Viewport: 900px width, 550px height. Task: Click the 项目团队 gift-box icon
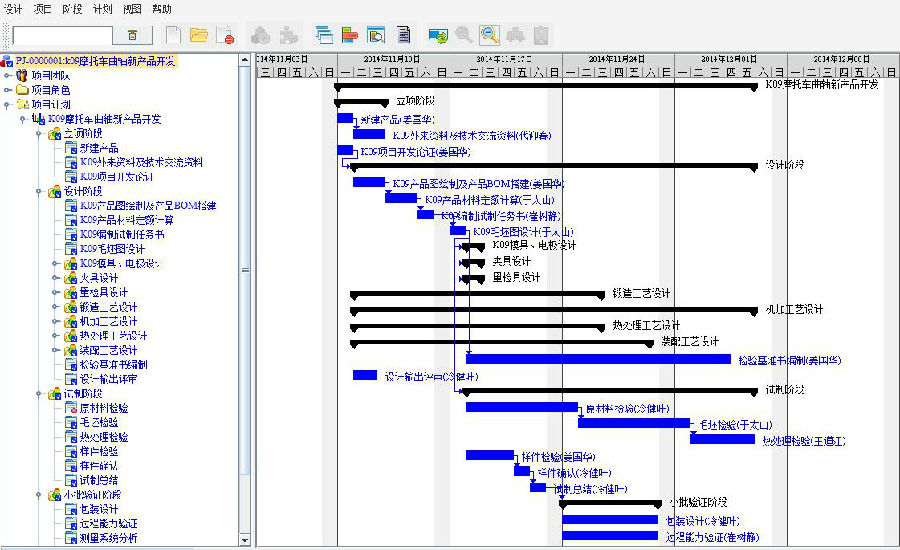pos(22,75)
